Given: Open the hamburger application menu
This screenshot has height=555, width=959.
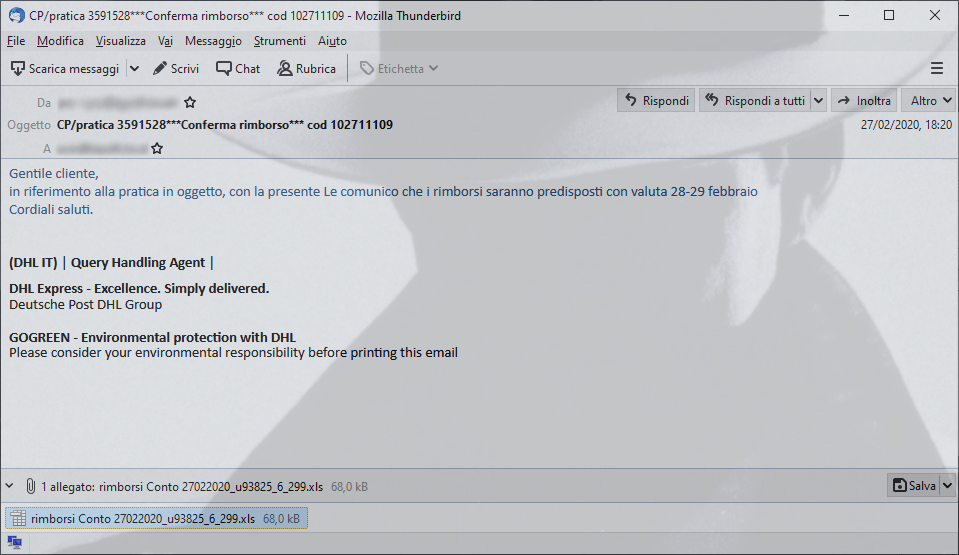Looking at the screenshot, I should coord(936,69).
